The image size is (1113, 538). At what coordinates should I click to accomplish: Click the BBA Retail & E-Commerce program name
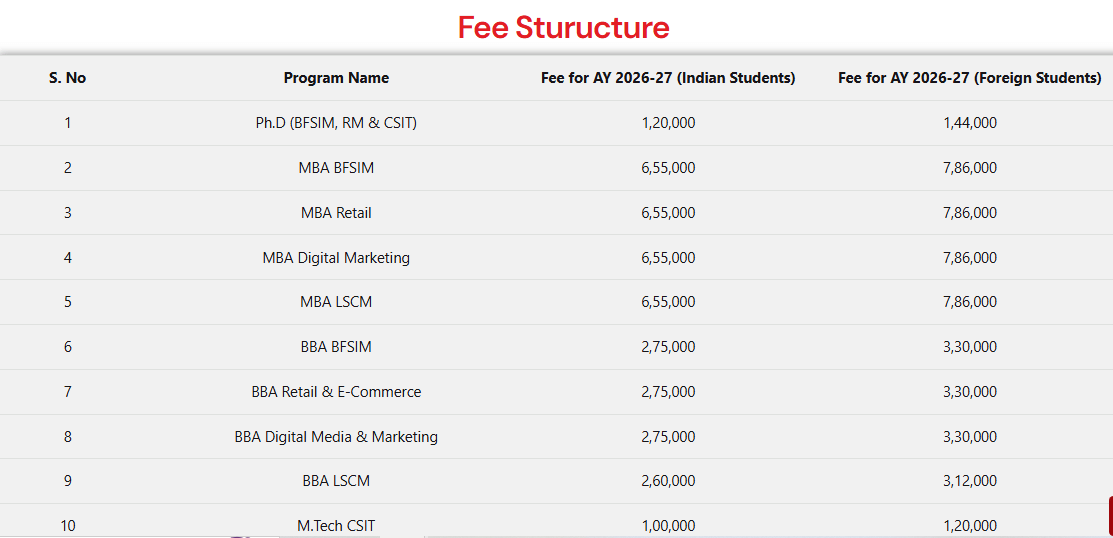coord(336,392)
